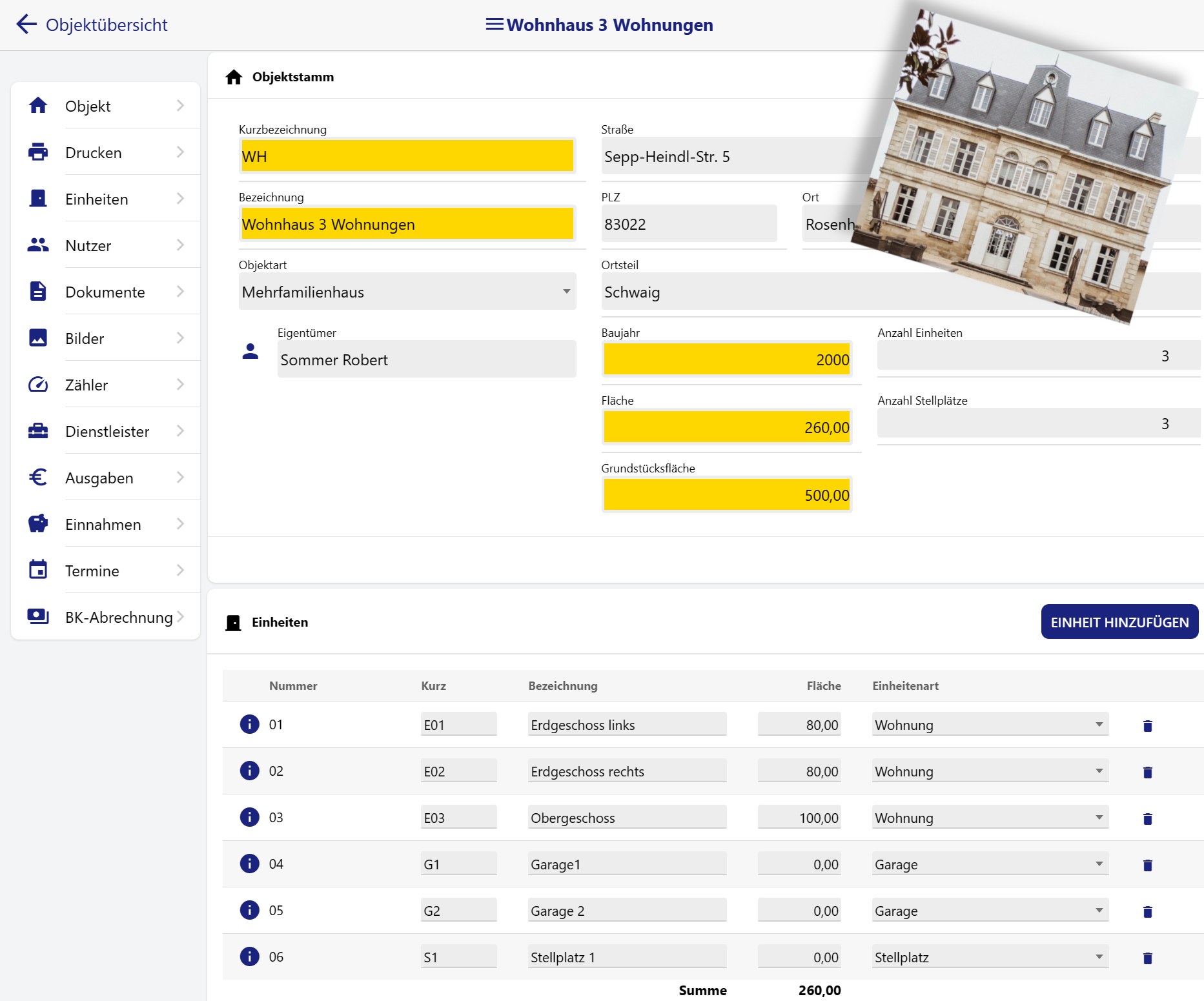Open the Dienstleister sidebar menu item
This screenshot has width=1204, height=1001.
pos(106,430)
